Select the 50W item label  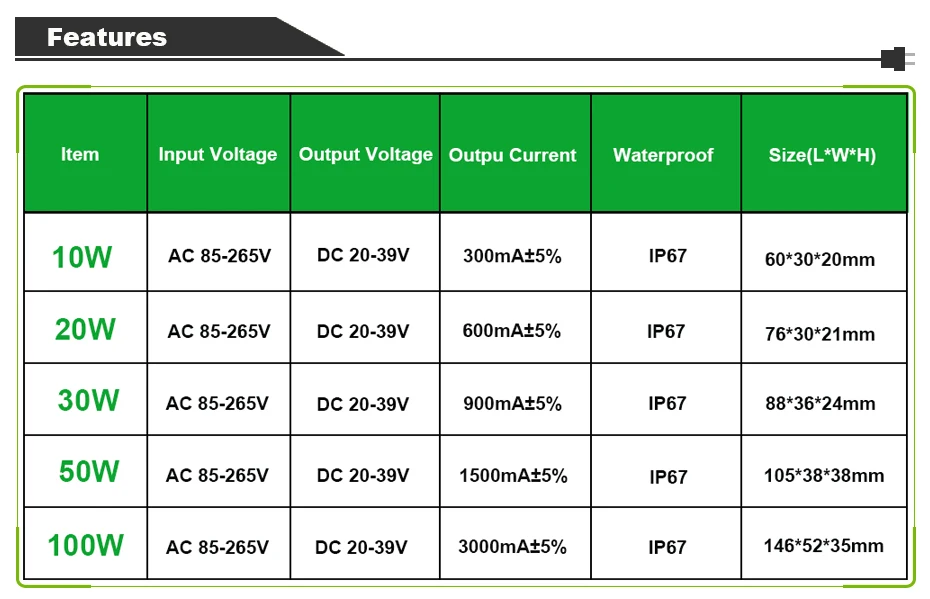(x=89, y=472)
